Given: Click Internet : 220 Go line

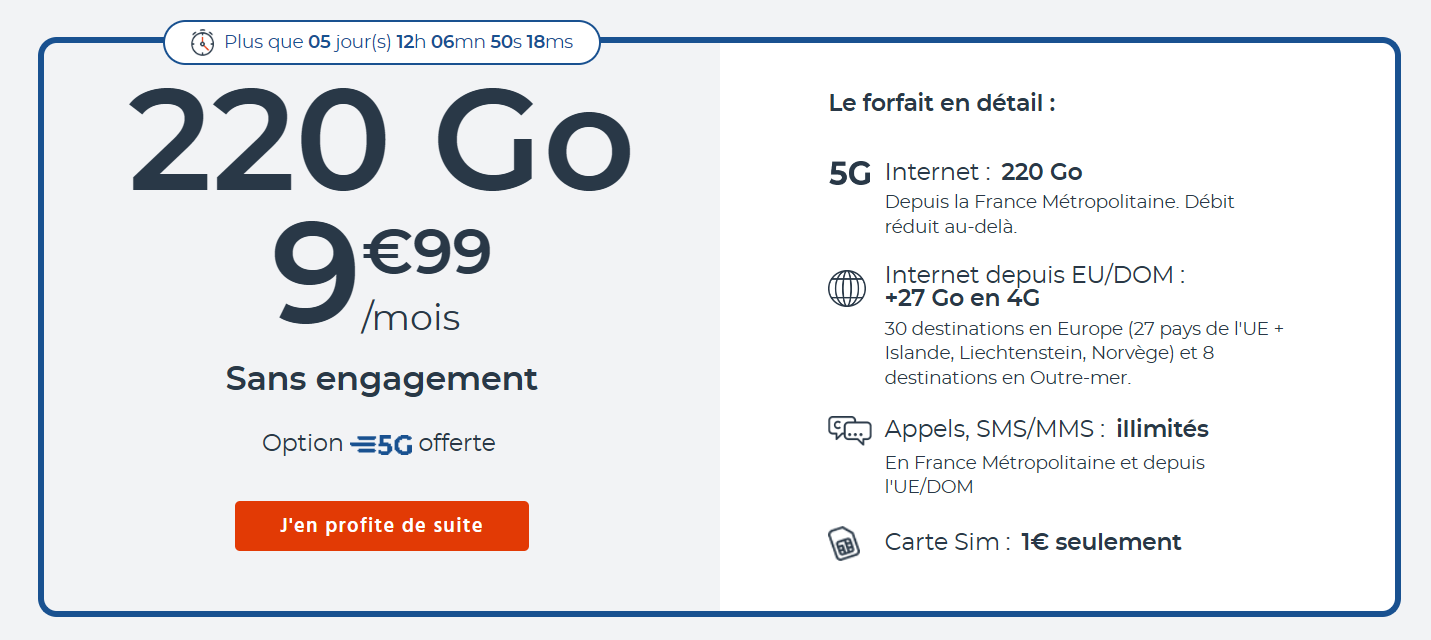Looking at the screenshot, I should coord(983,172).
